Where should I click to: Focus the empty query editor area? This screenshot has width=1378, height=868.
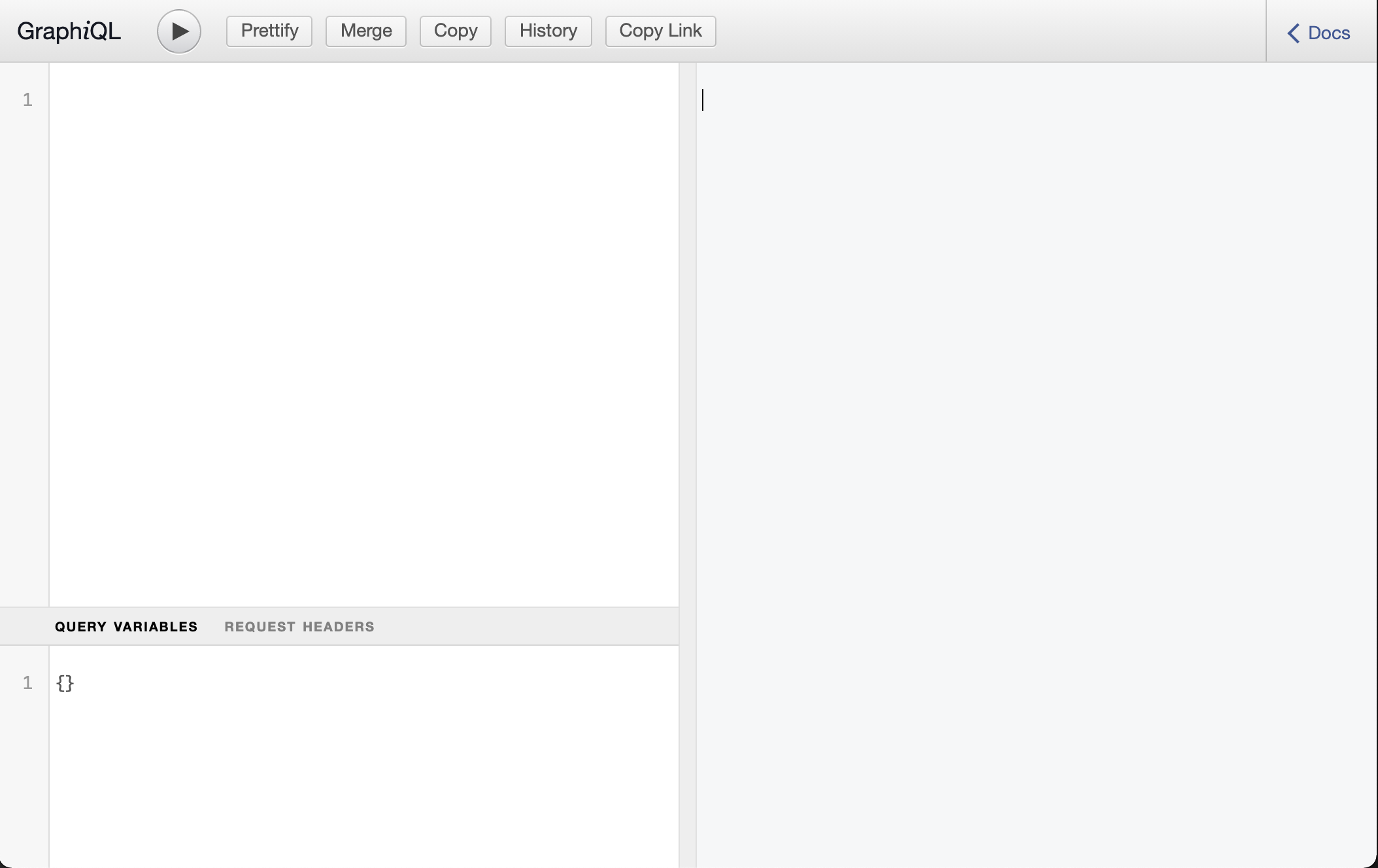click(x=363, y=327)
